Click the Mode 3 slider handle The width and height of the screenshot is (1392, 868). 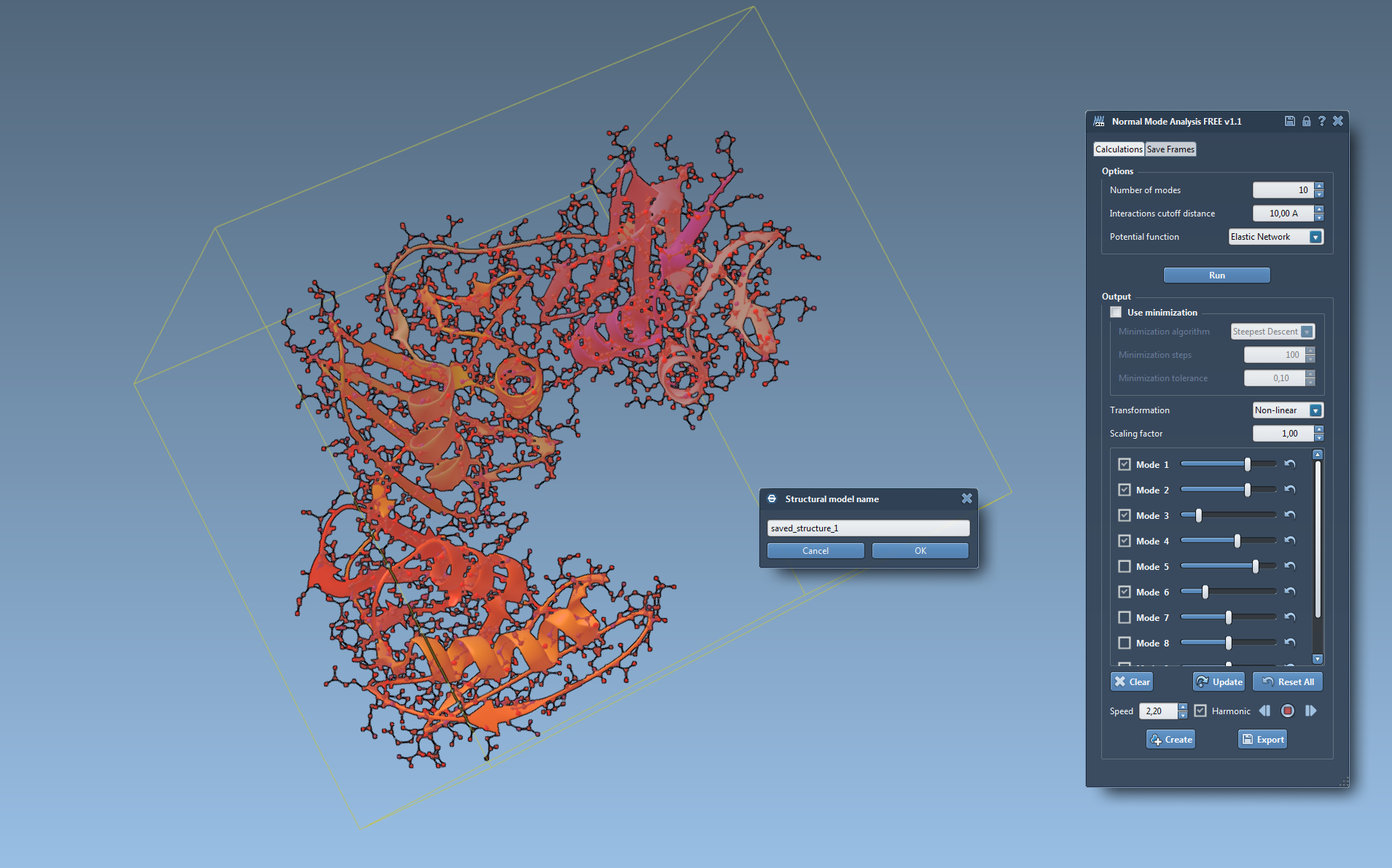[x=1198, y=515]
